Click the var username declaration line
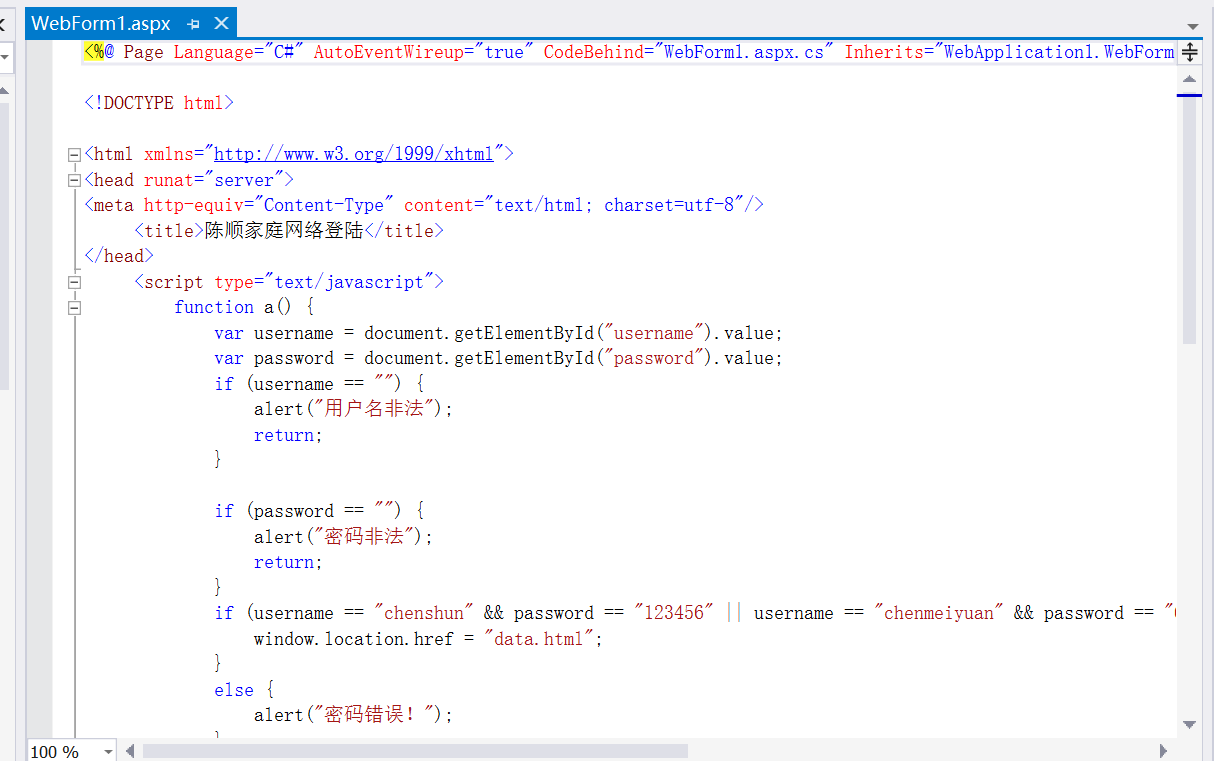Image resolution: width=1214 pixels, height=761 pixels. (x=499, y=333)
